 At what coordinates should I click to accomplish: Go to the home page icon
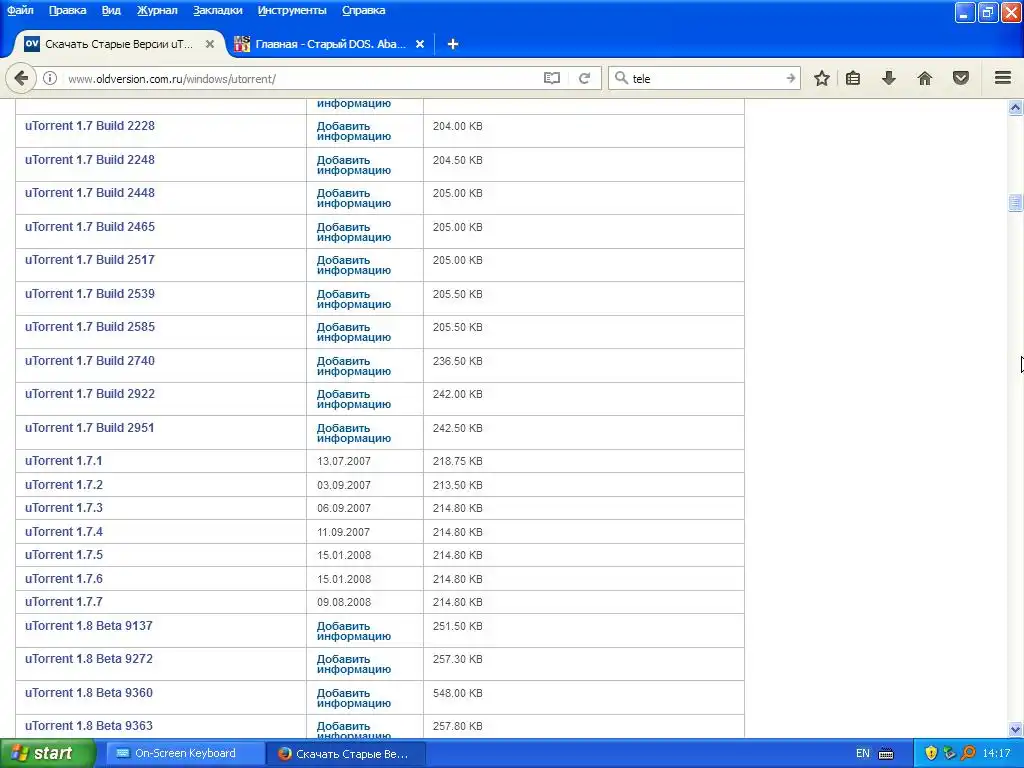pyautogui.click(x=925, y=78)
